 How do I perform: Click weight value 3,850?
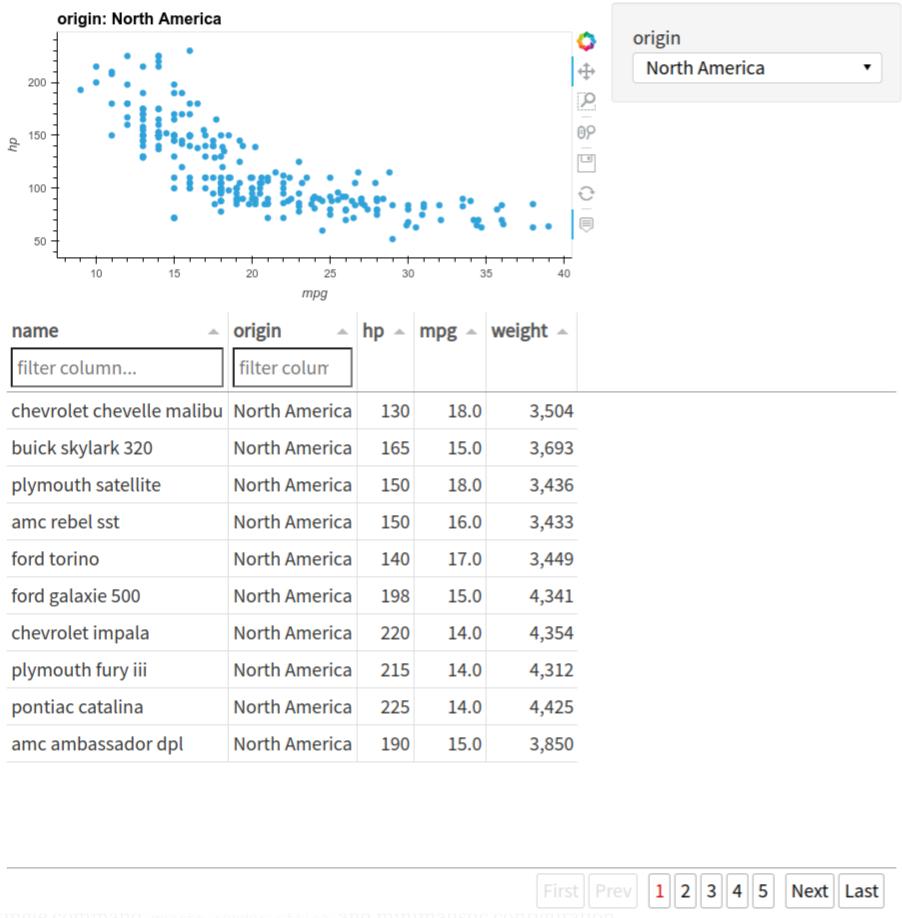(551, 744)
